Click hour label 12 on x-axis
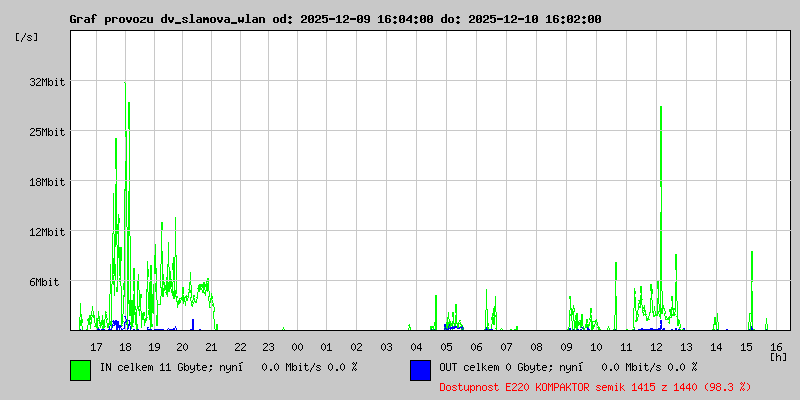Viewport: 800px width, 400px height. point(656,347)
